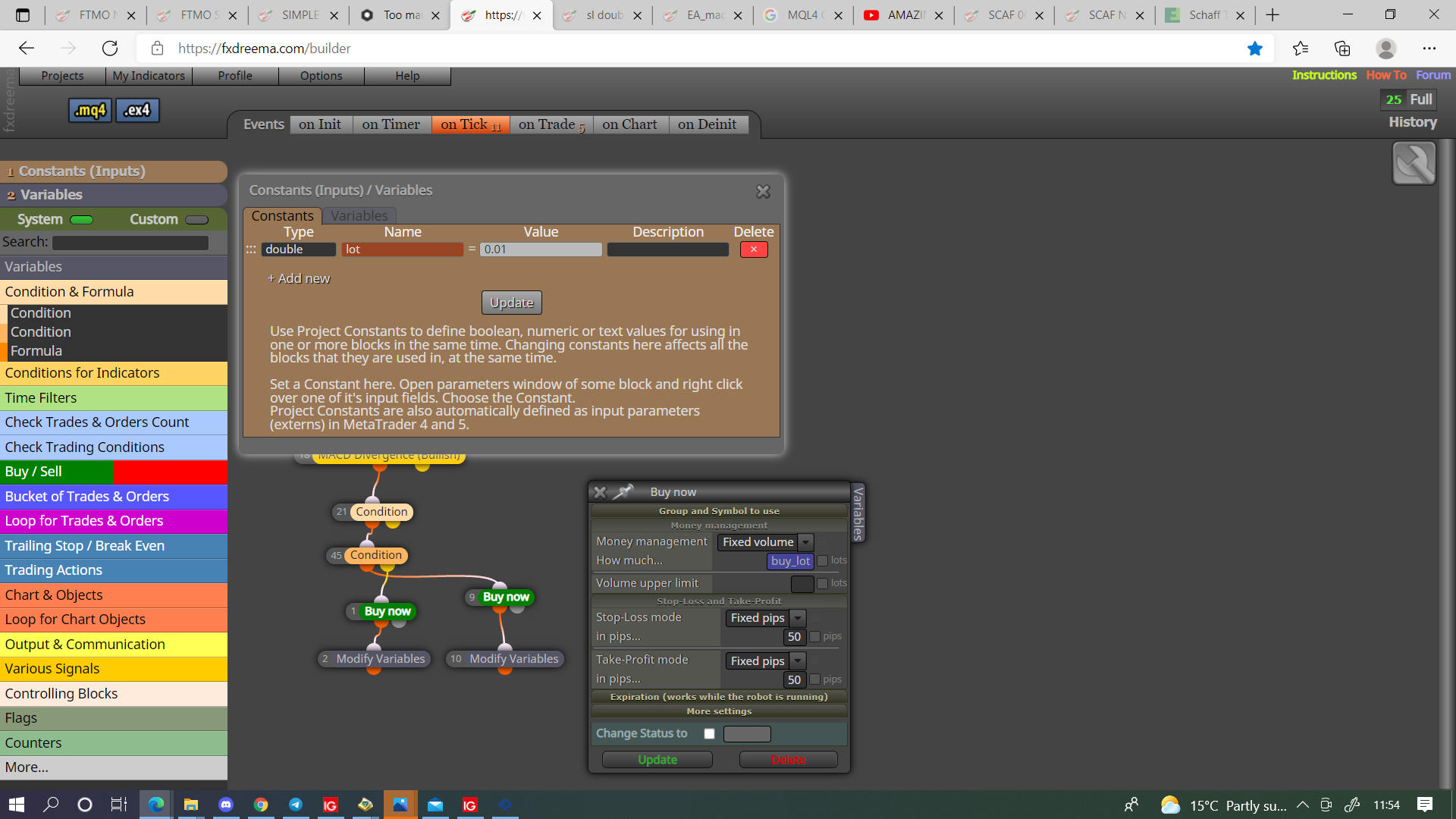This screenshot has width=1456, height=819.
Task: Toggle the Custom blocks switch
Action: point(196,220)
